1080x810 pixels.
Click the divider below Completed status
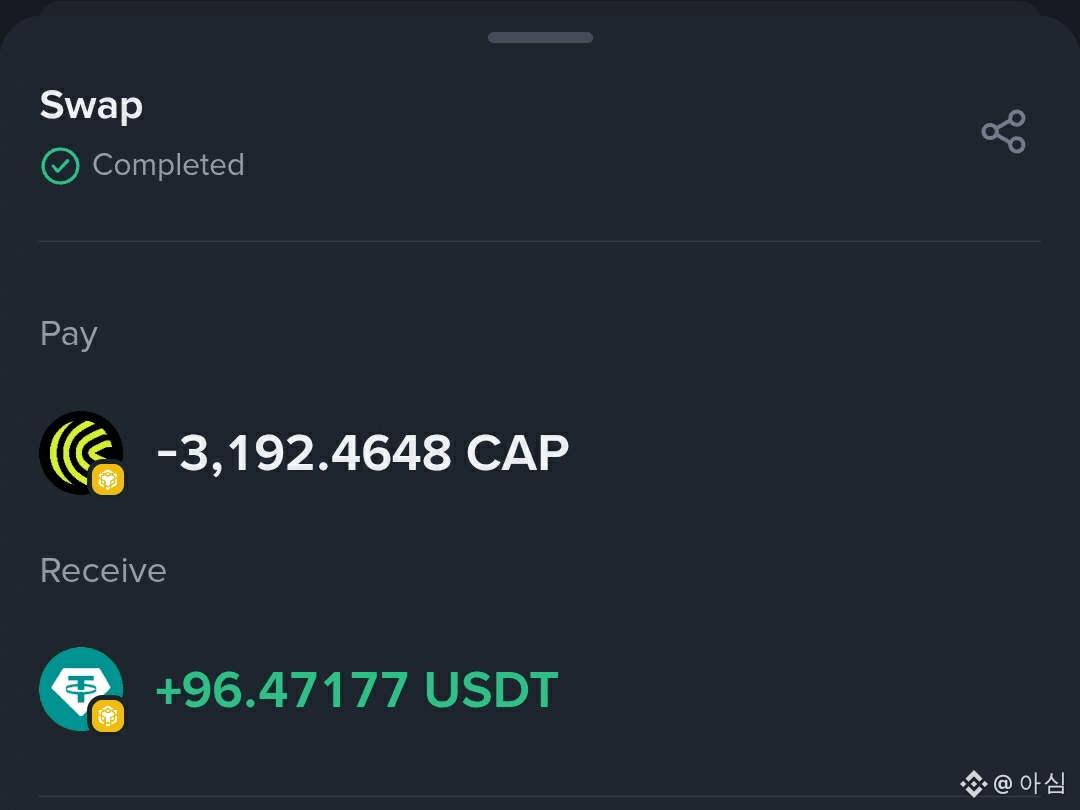click(x=540, y=241)
